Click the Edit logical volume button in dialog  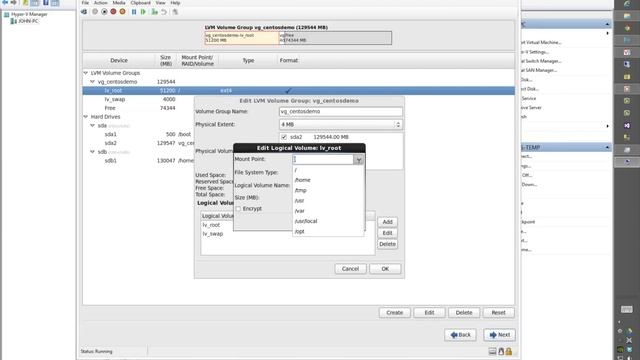coord(387,233)
